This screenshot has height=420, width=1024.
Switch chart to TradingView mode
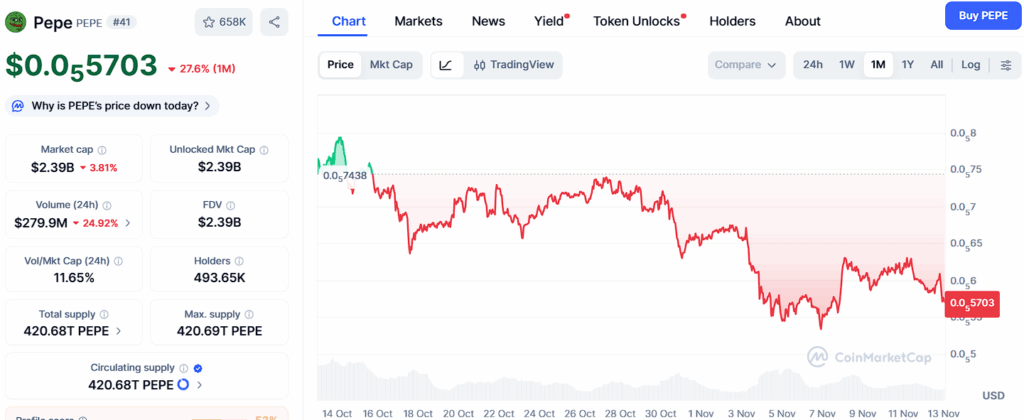coord(514,65)
